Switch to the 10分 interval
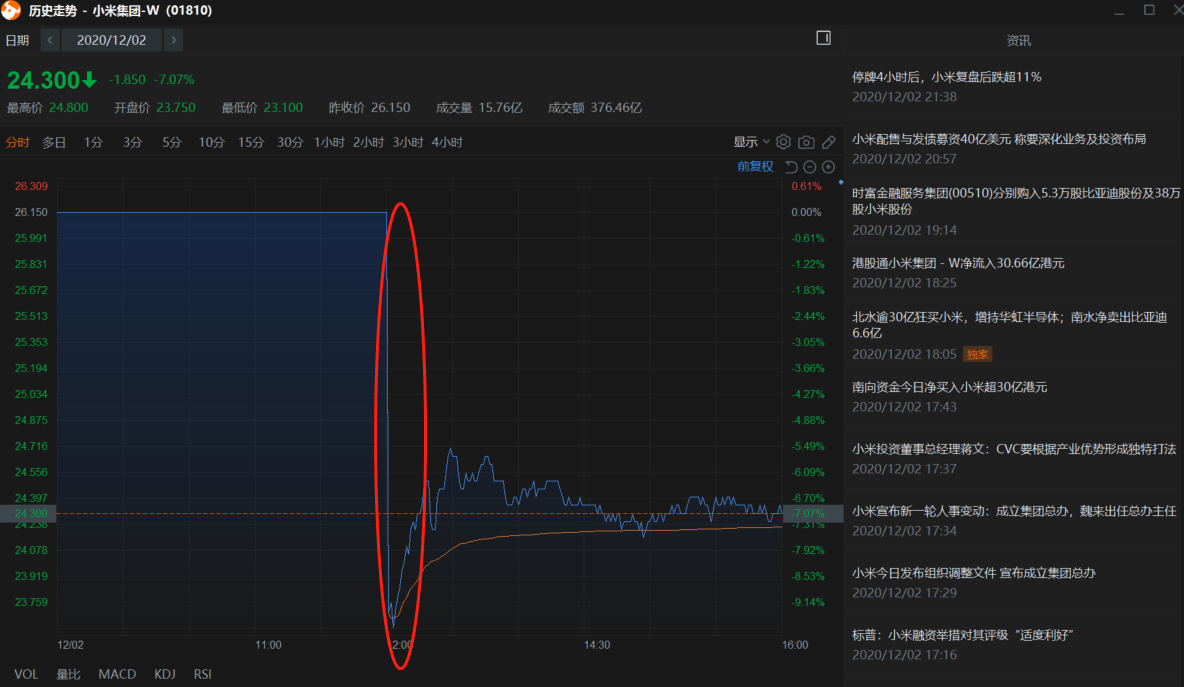Screen dimensions: 1184x687 [x=211, y=142]
